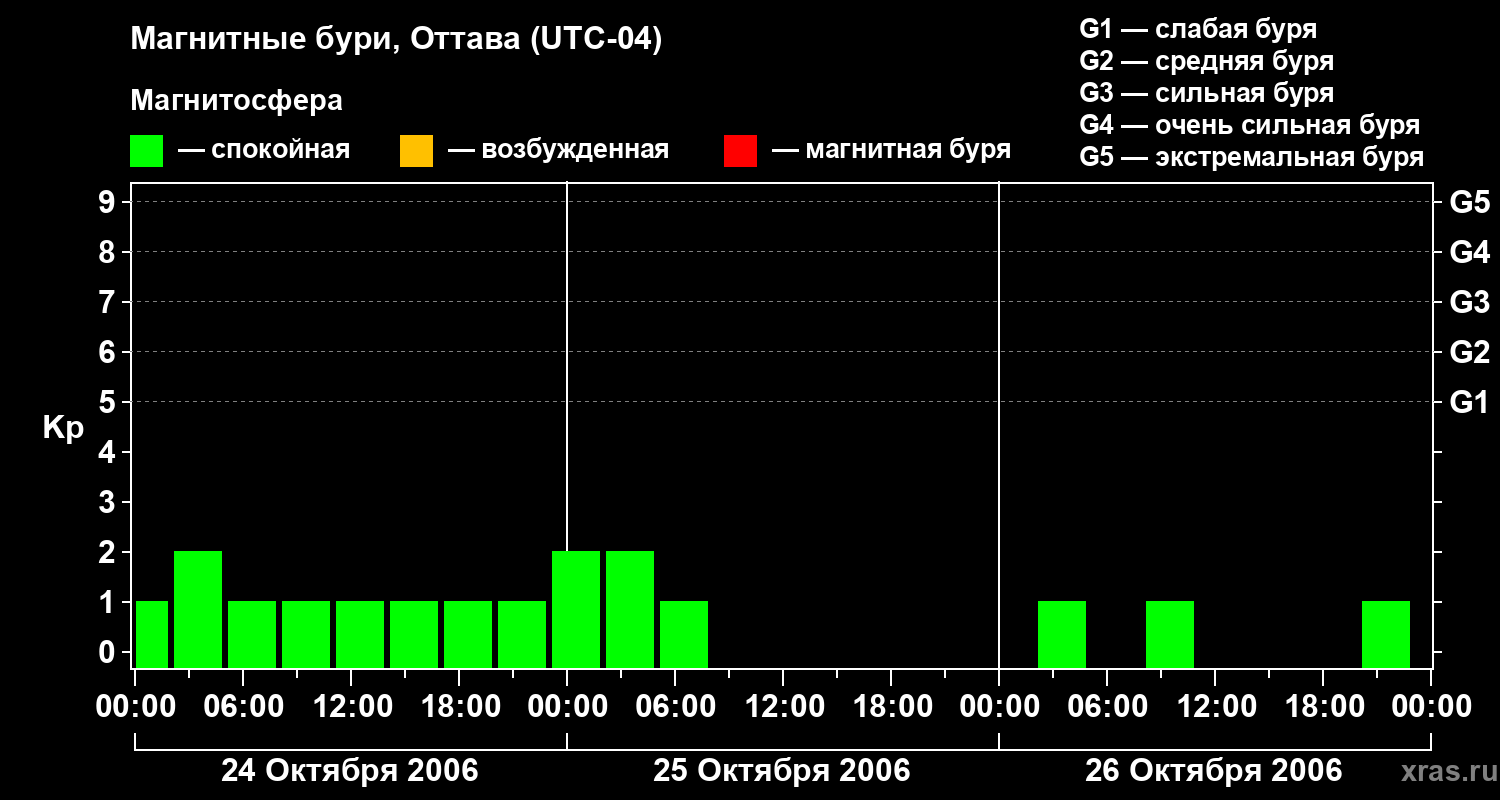
Task: Click the '— спокойная' legend label
Action: (x=264, y=151)
